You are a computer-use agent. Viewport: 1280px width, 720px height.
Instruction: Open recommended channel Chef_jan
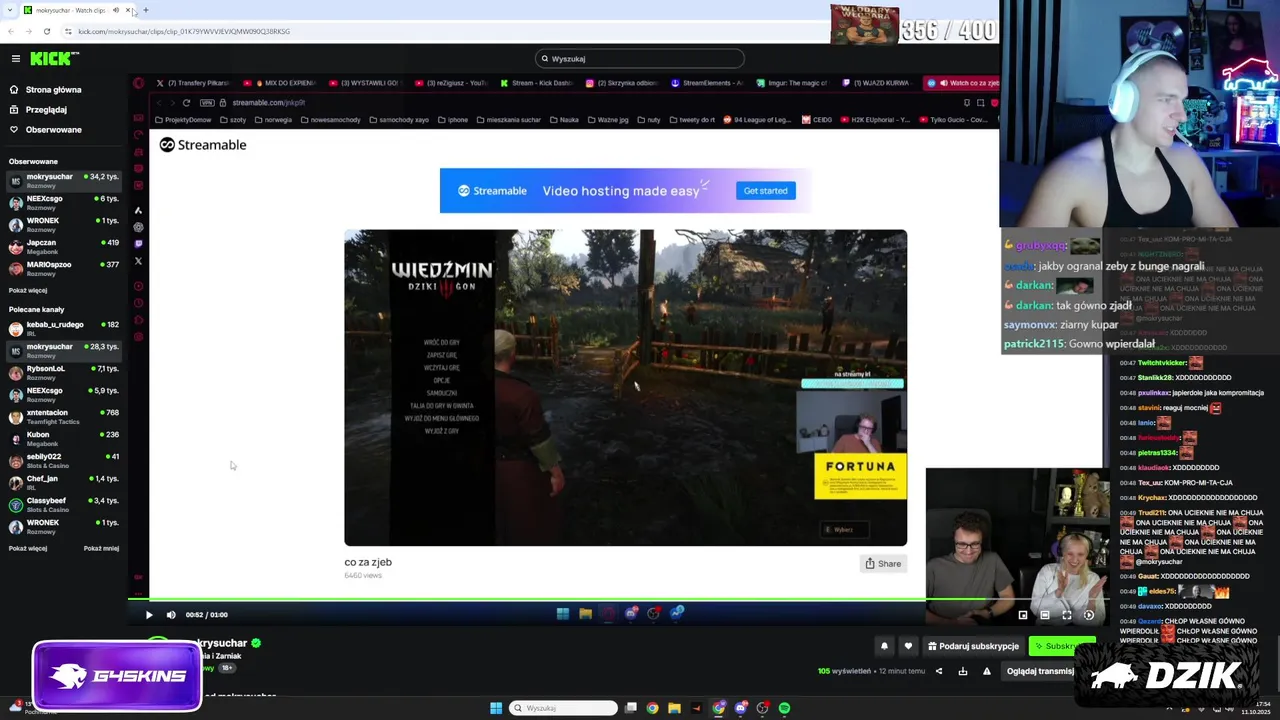coord(62,482)
